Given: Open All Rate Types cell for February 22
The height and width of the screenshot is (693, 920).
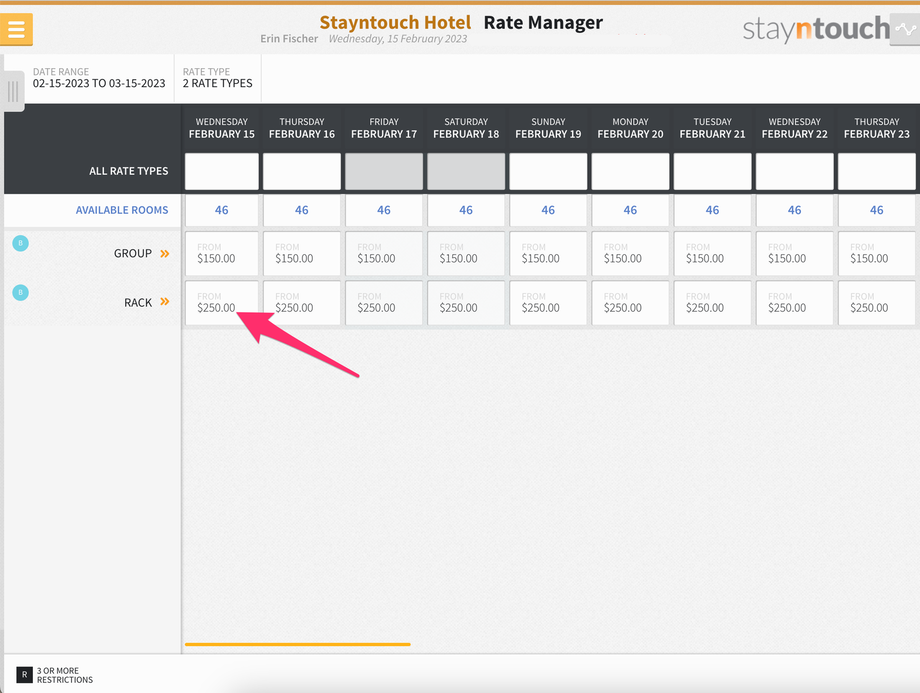Looking at the screenshot, I should pos(794,171).
